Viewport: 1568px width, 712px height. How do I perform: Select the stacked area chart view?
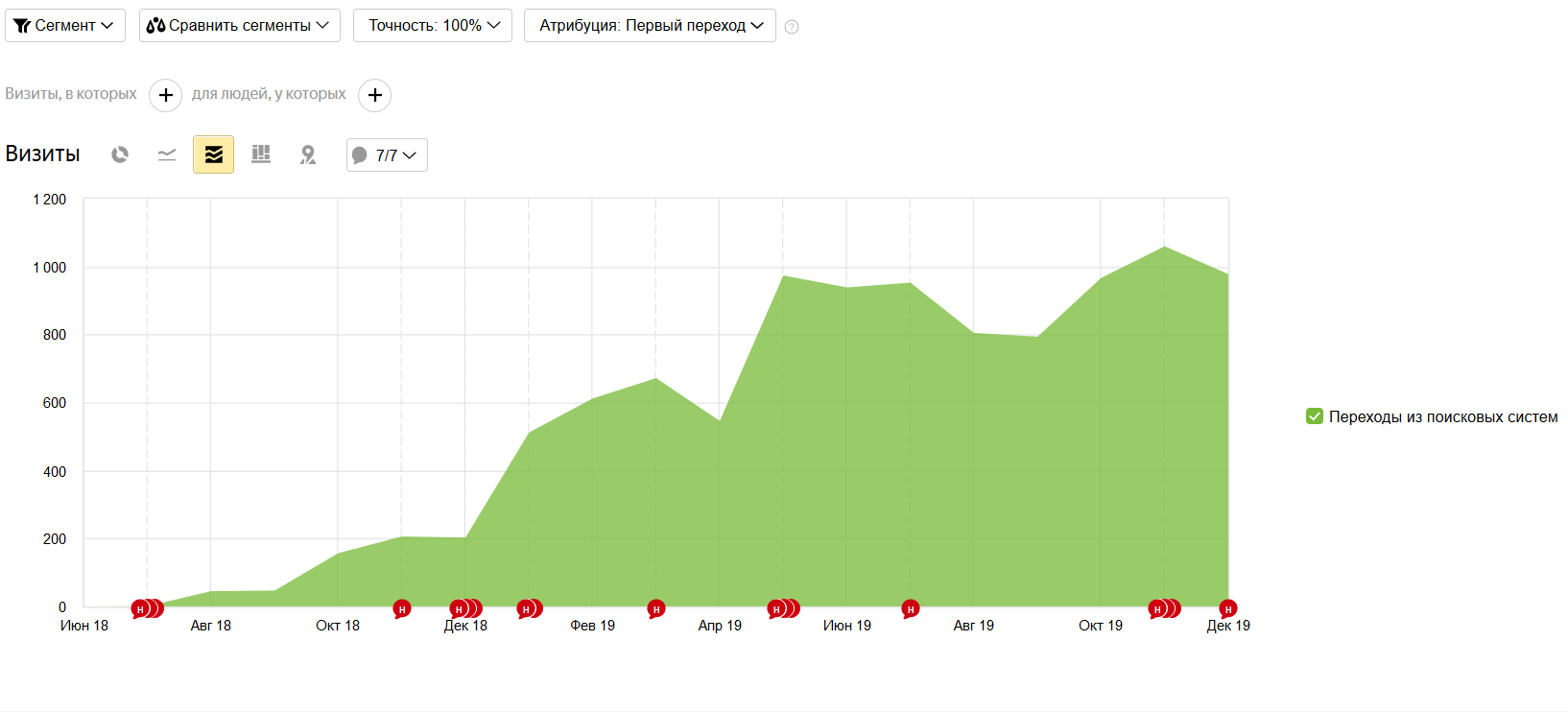coord(213,154)
